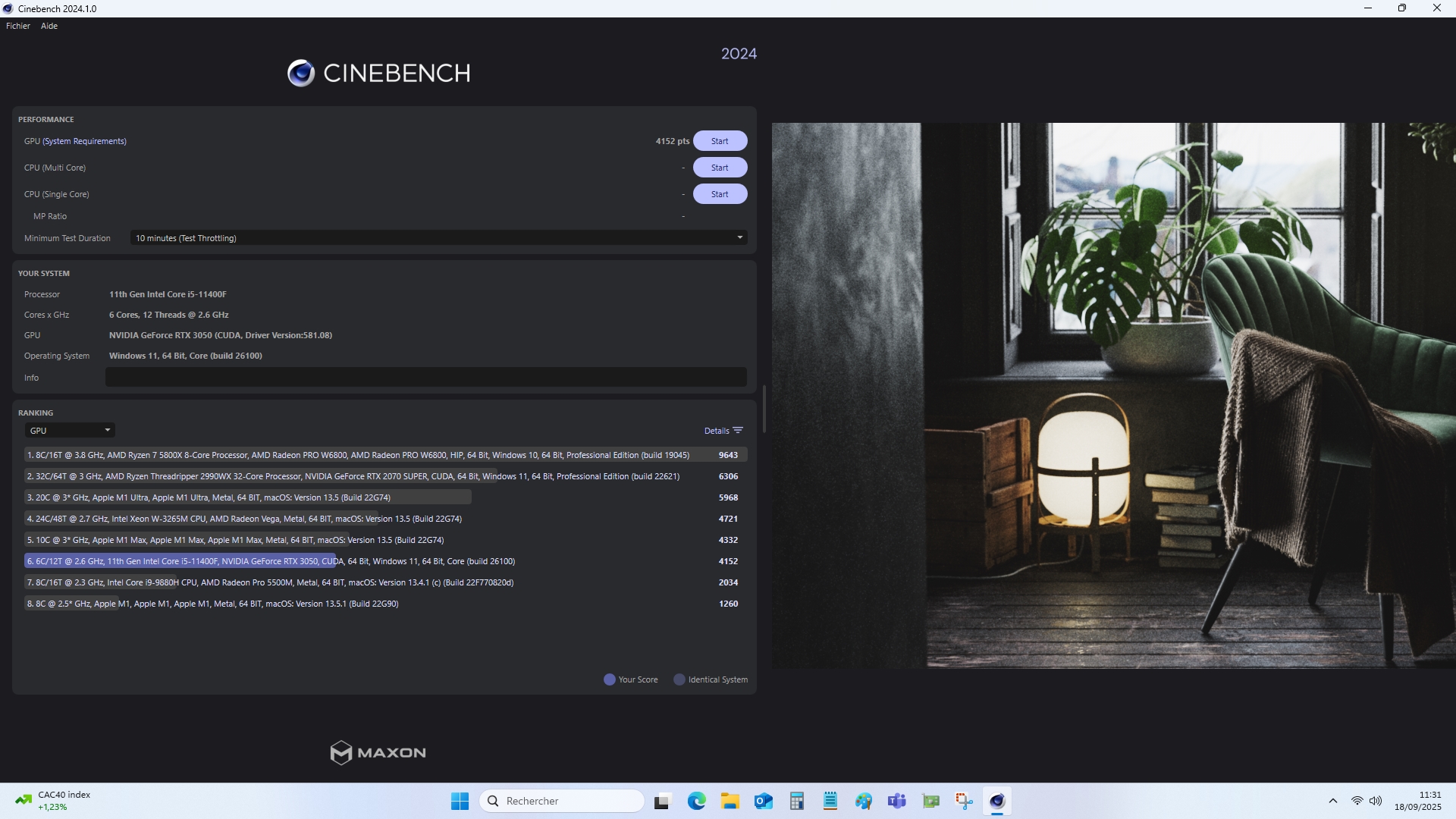Open Paint from taskbar
1456x819 pixels.
pyautogui.click(x=863, y=801)
